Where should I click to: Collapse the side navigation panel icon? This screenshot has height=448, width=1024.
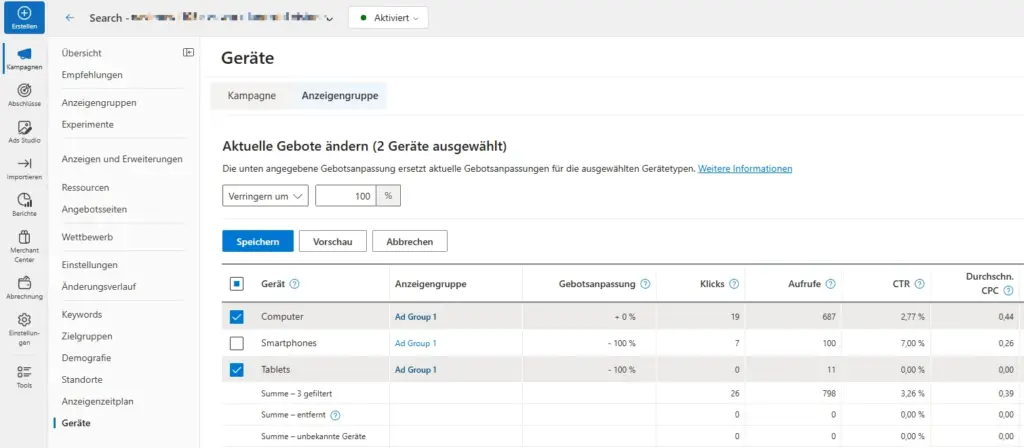point(188,52)
